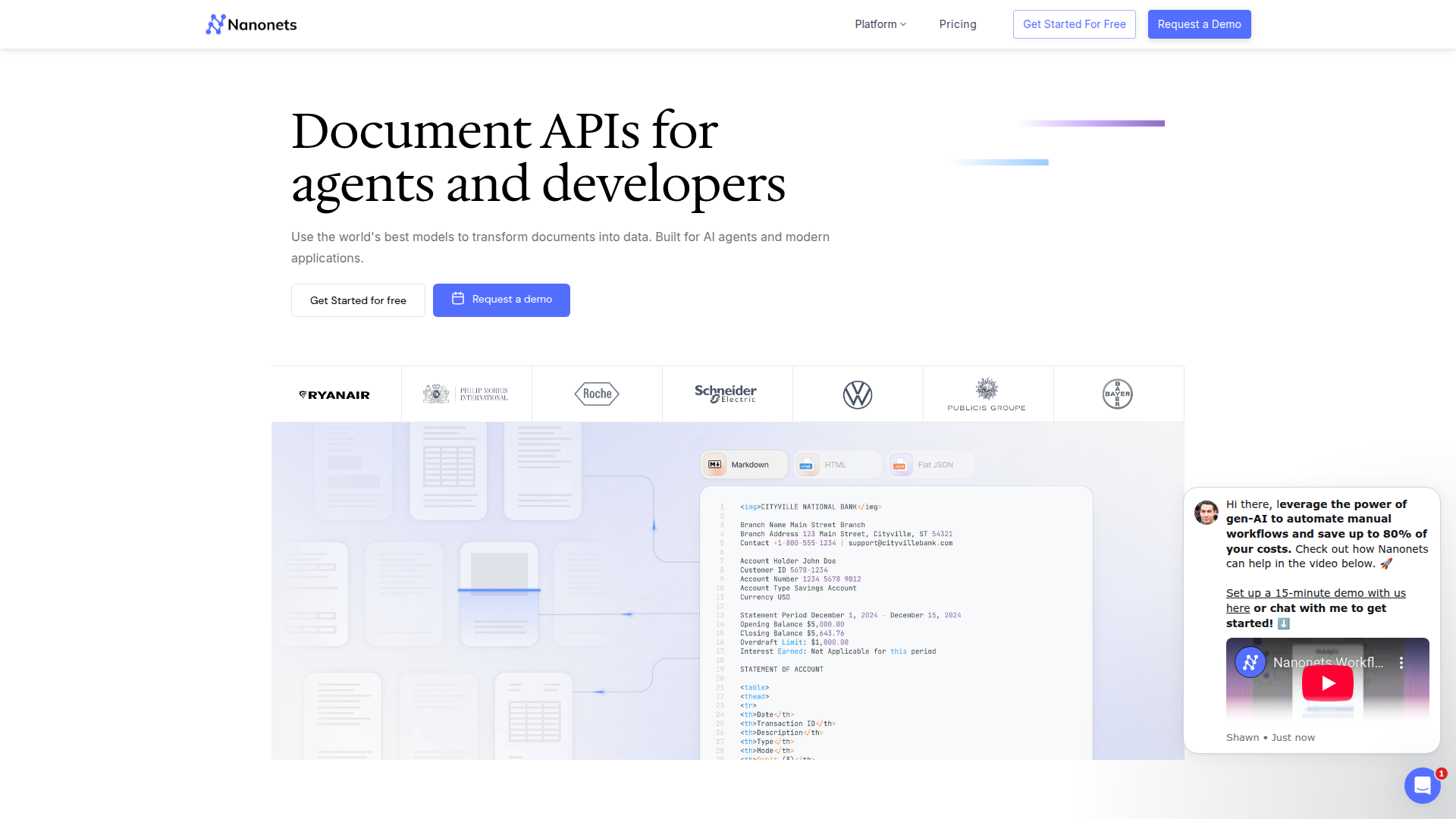Open the video's three-dot options menu

[1401, 663]
